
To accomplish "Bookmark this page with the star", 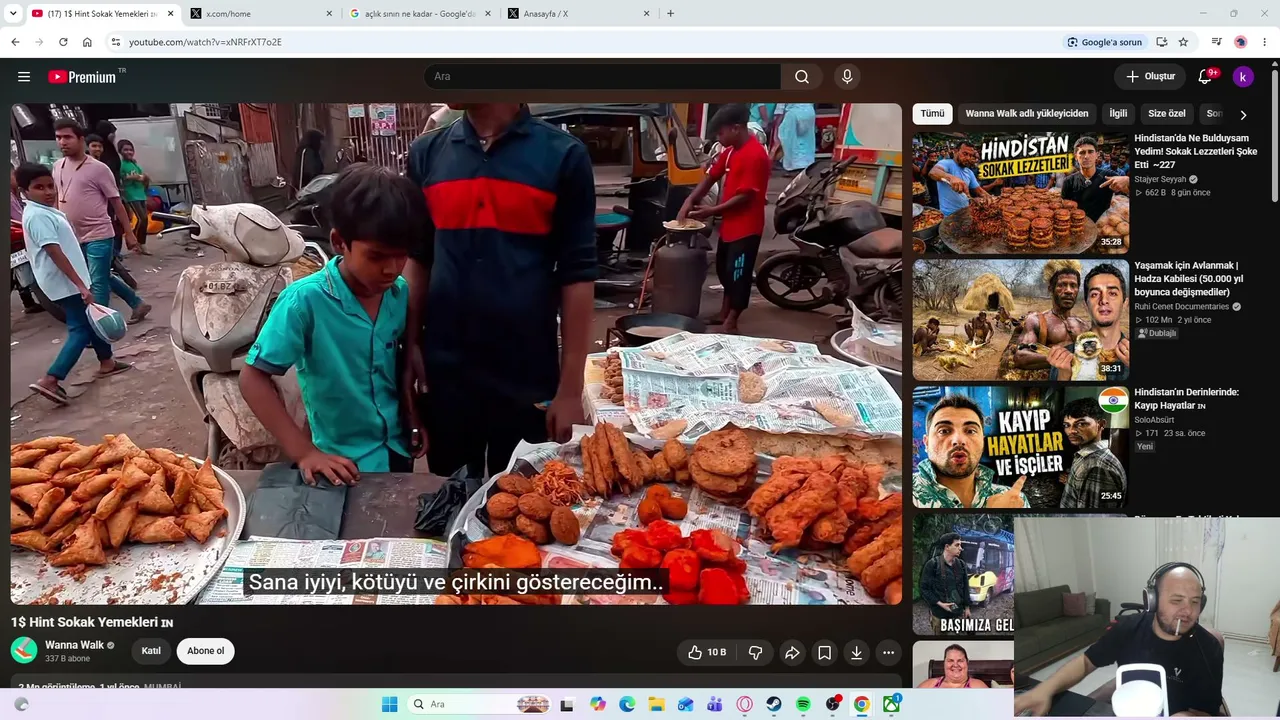I will [1183, 42].
